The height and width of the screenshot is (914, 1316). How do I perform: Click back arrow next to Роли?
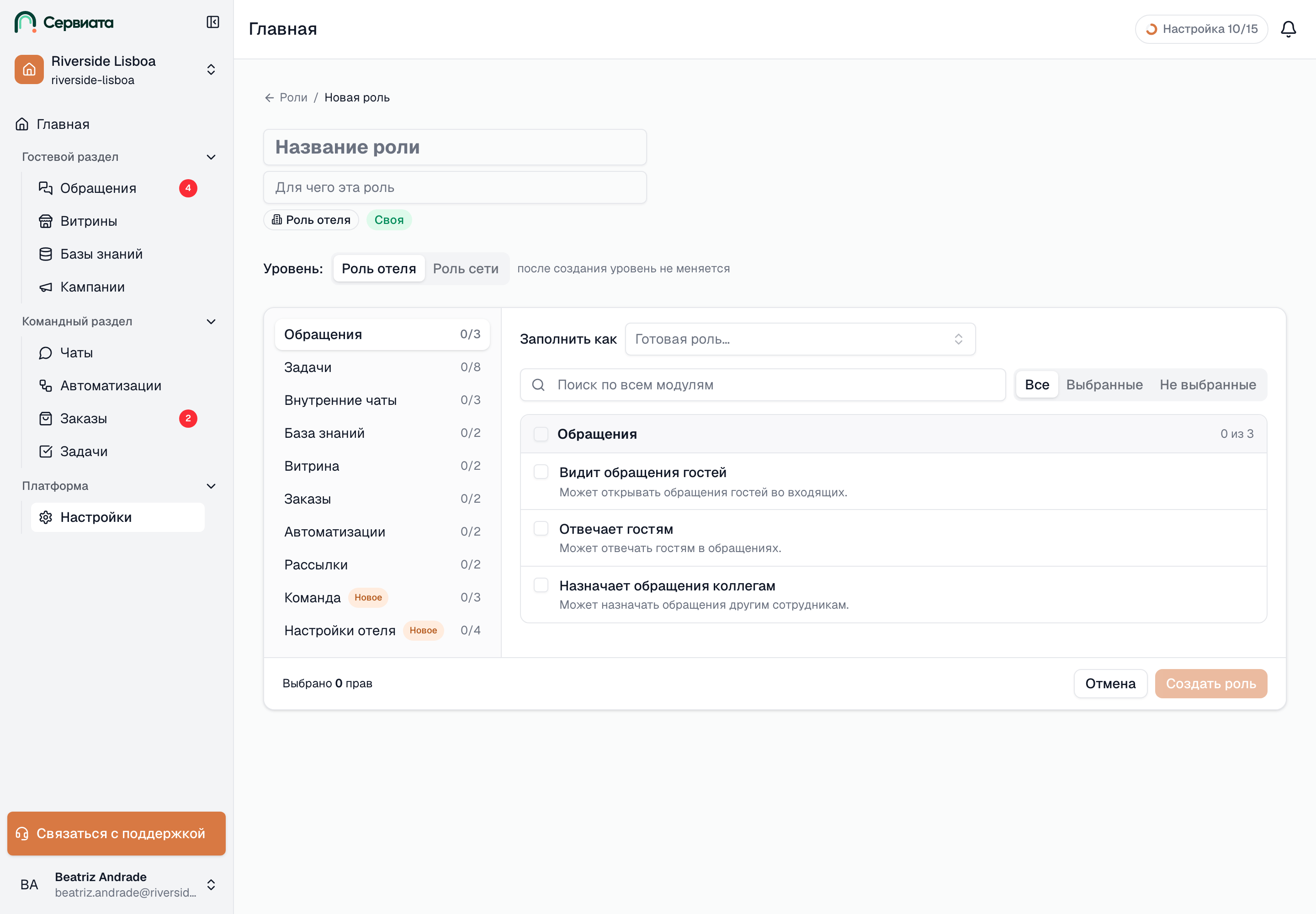[269, 98]
